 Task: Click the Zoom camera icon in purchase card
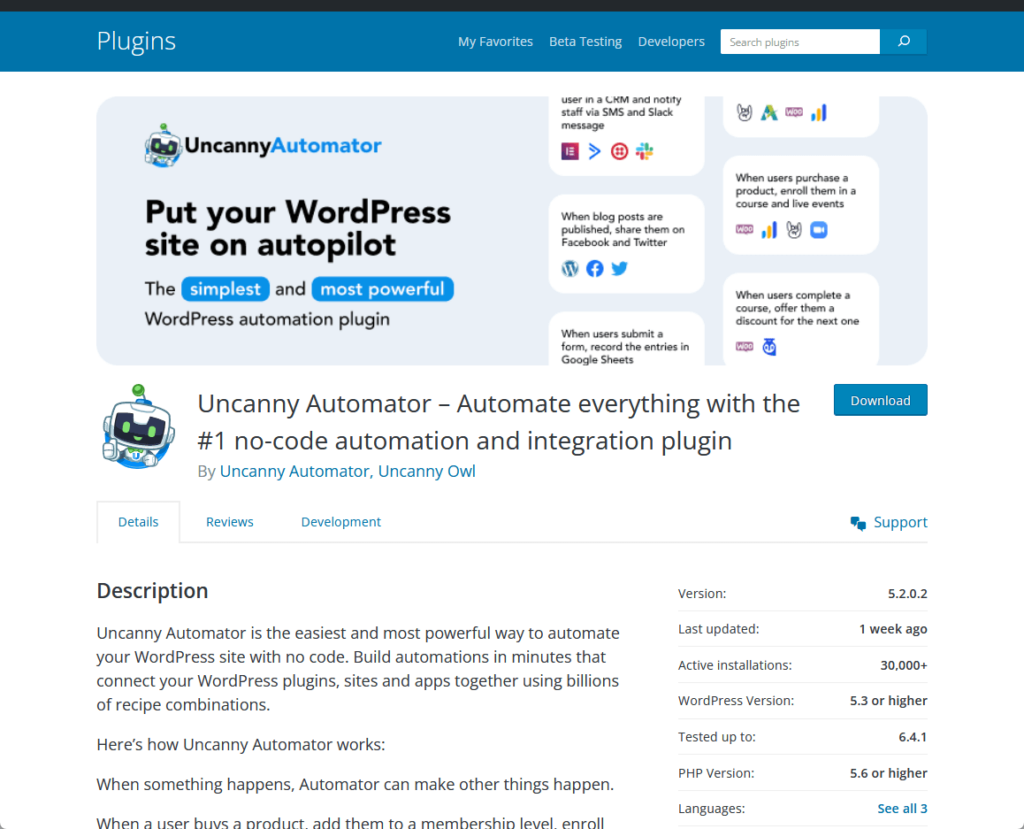pyautogui.click(x=818, y=230)
